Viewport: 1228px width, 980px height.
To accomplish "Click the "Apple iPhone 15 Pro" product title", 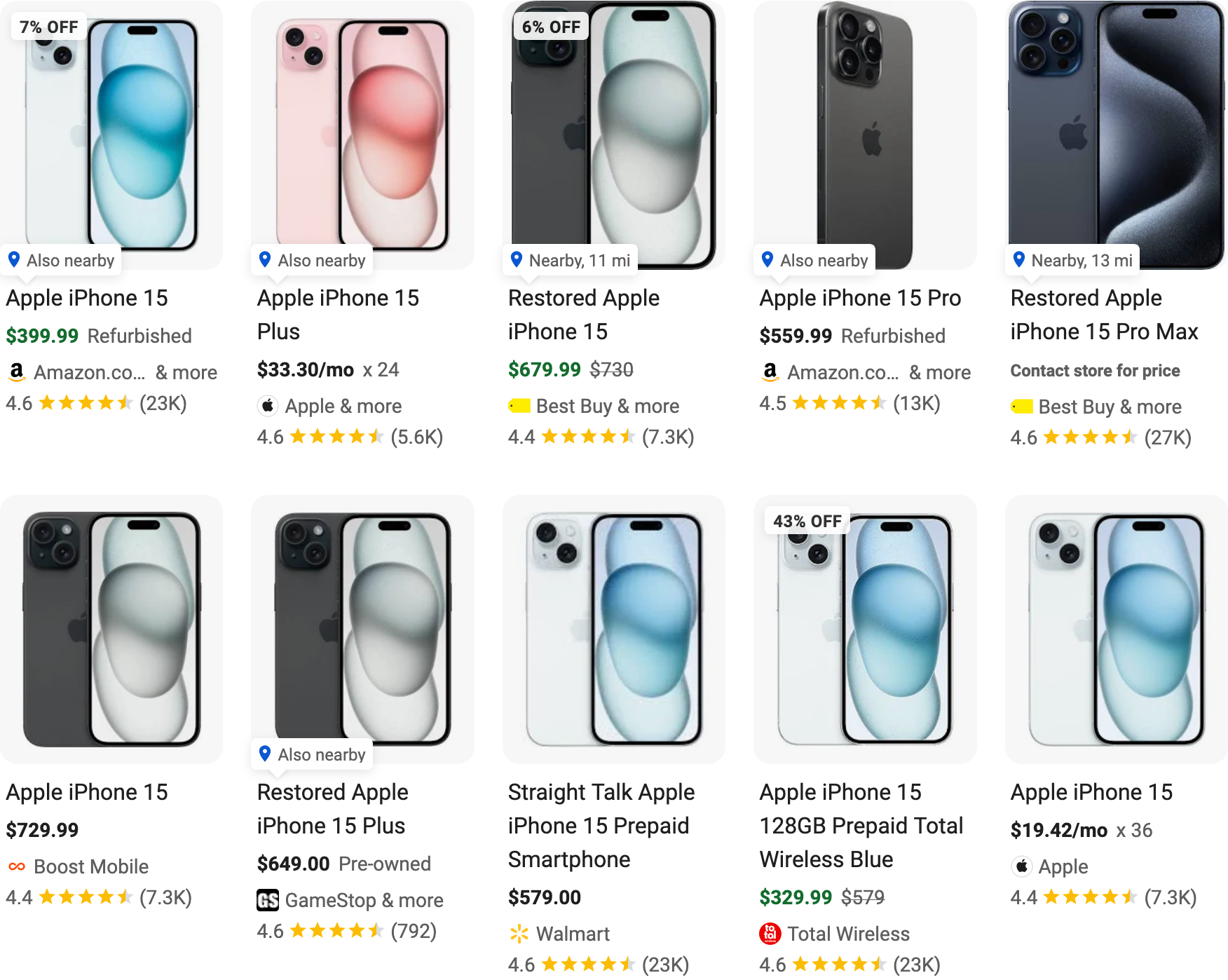I will tap(860, 298).
